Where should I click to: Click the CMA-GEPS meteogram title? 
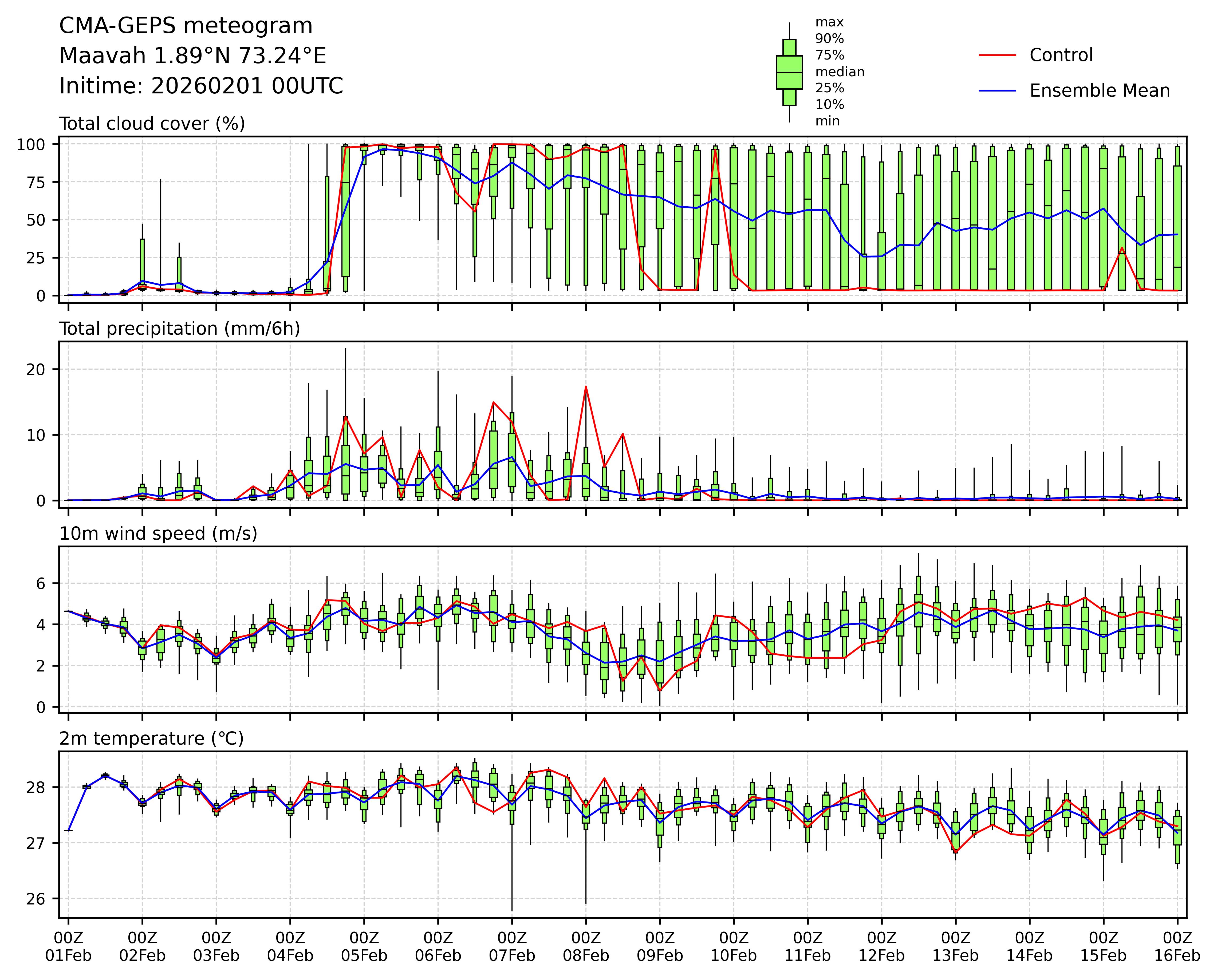[186, 26]
